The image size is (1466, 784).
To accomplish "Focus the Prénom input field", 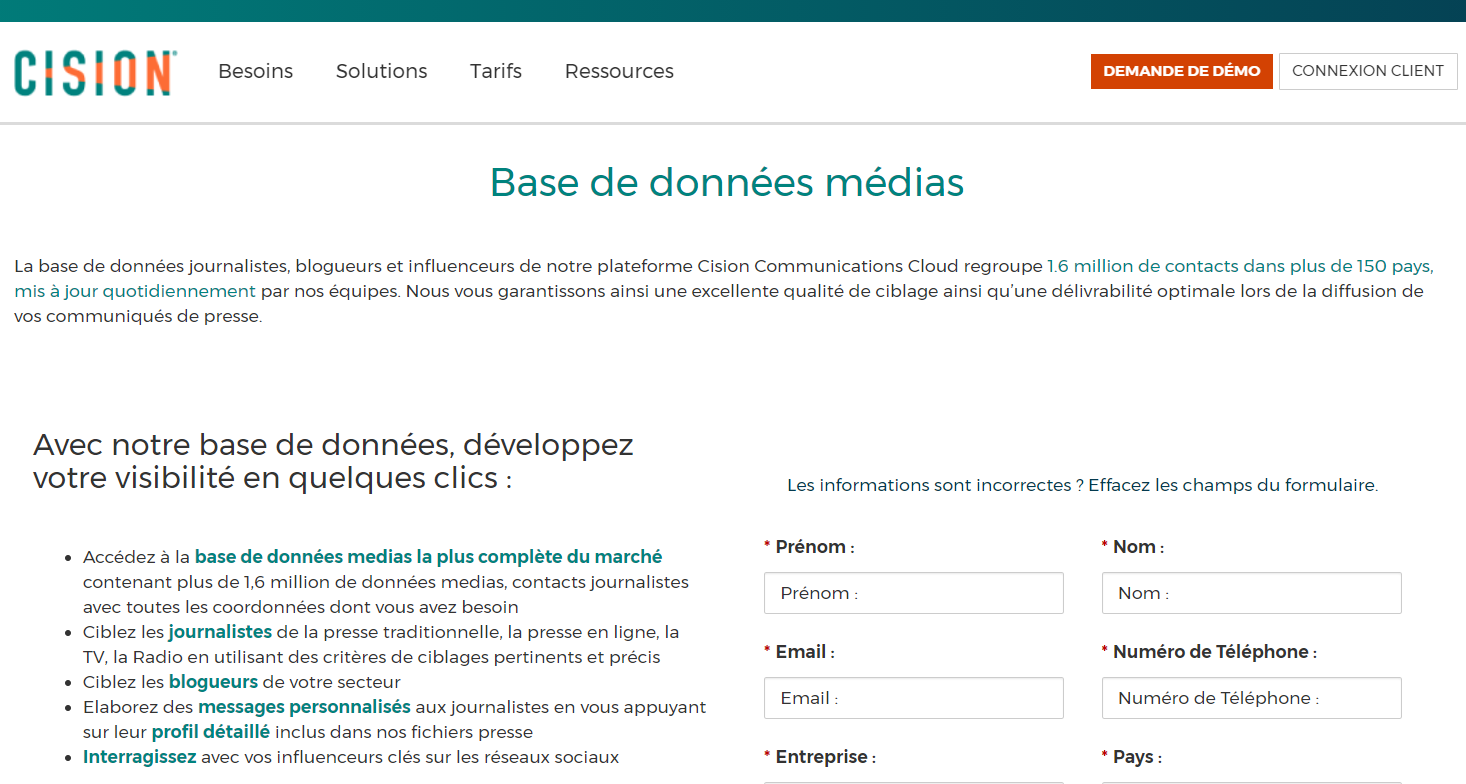I will pos(914,593).
